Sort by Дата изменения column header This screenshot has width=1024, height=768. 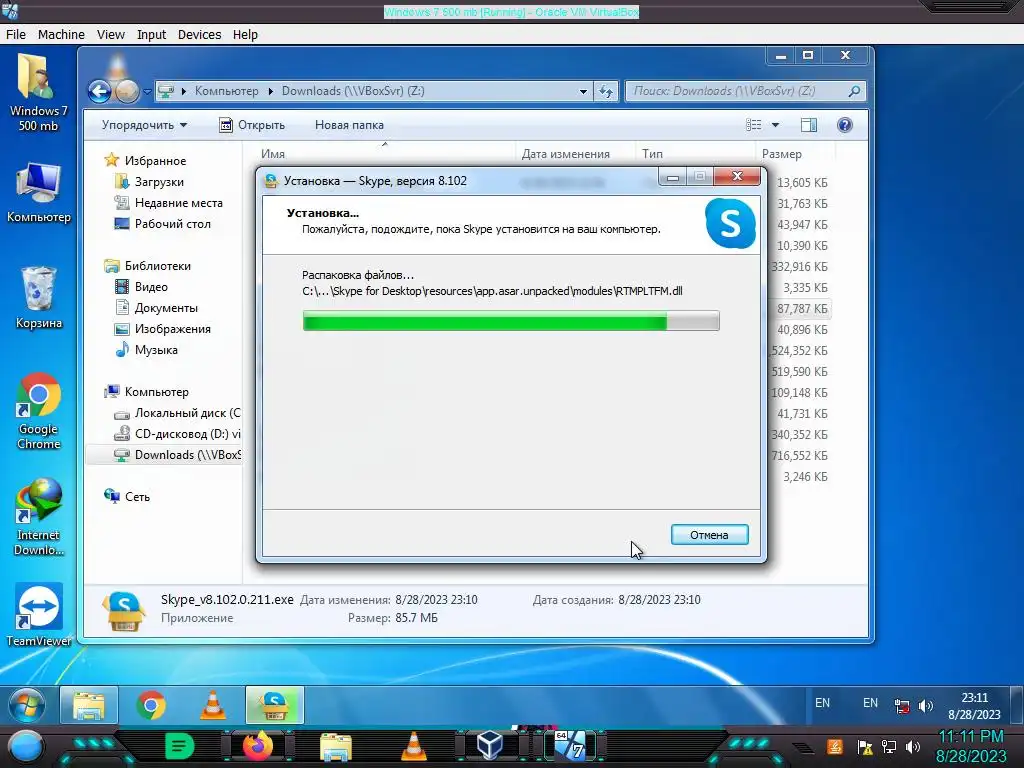(x=566, y=153)
